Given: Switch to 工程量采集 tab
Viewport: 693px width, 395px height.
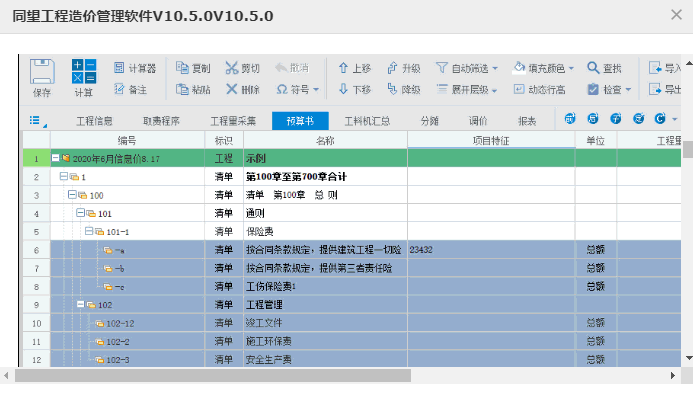Looking at the screenshot, I should pyautogui.click(x=233, y=121).
